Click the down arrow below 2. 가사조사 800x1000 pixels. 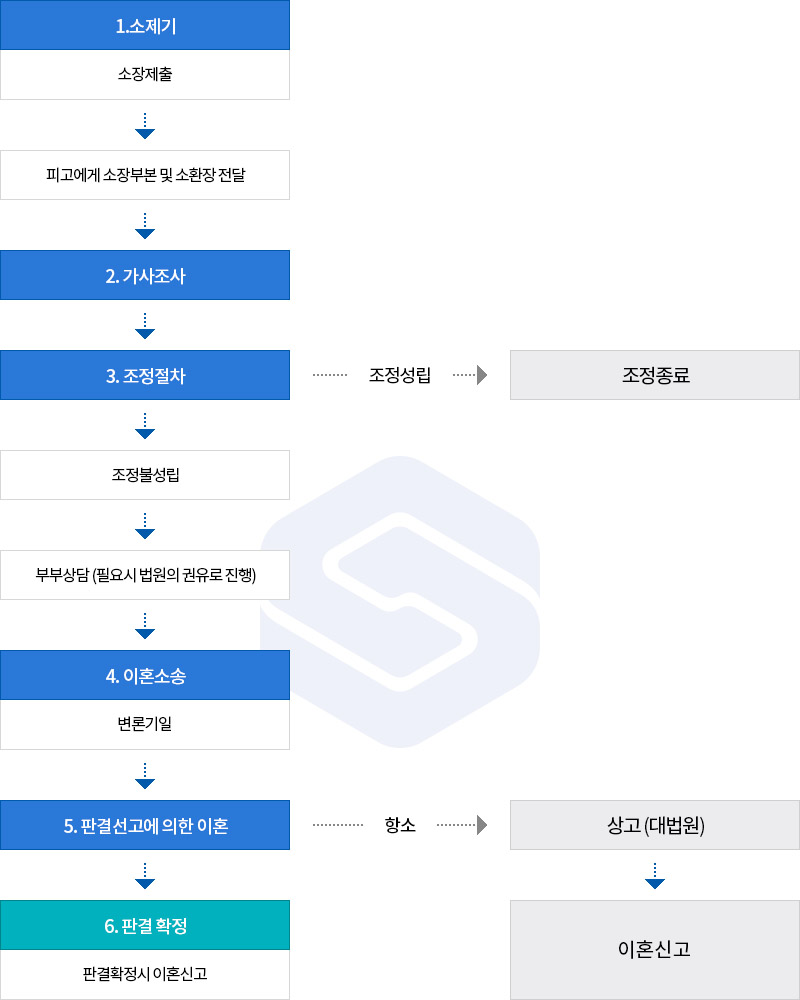click(145, 326)
